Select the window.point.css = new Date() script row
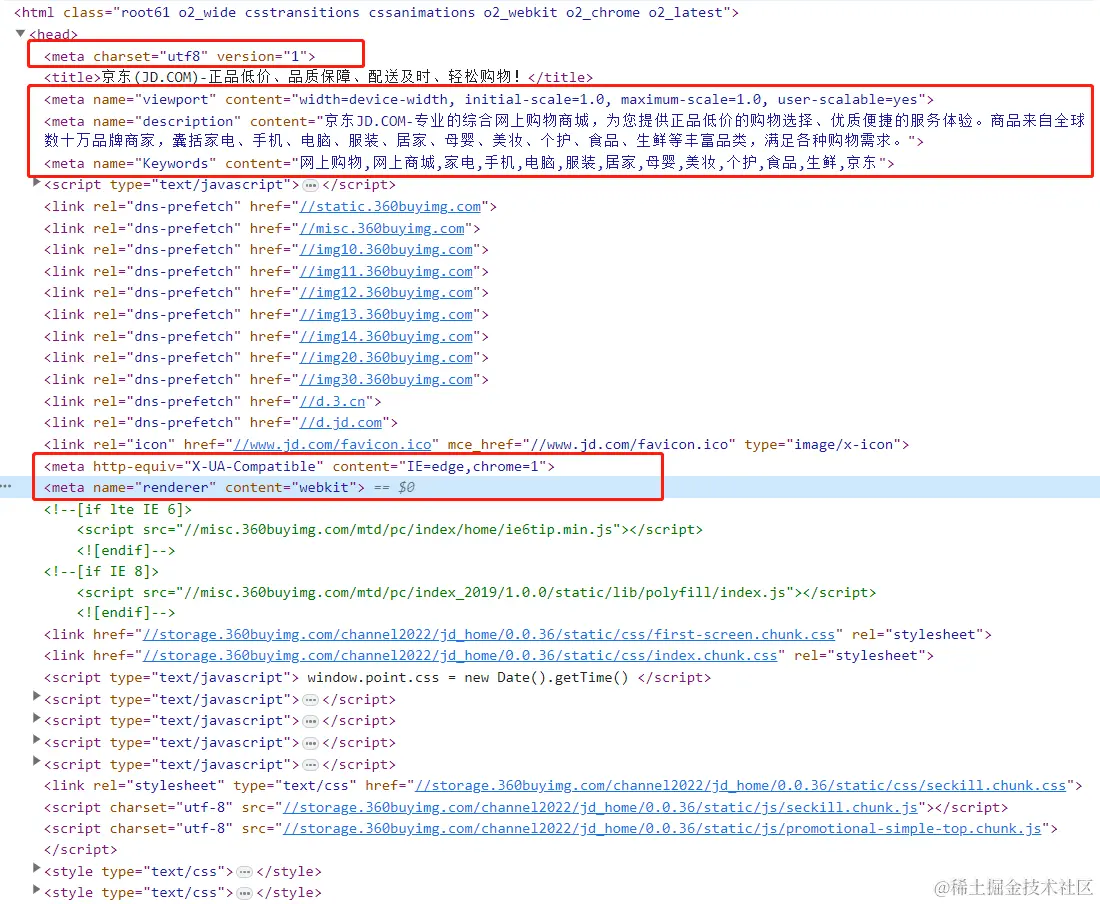 click(x=377, y=677)
